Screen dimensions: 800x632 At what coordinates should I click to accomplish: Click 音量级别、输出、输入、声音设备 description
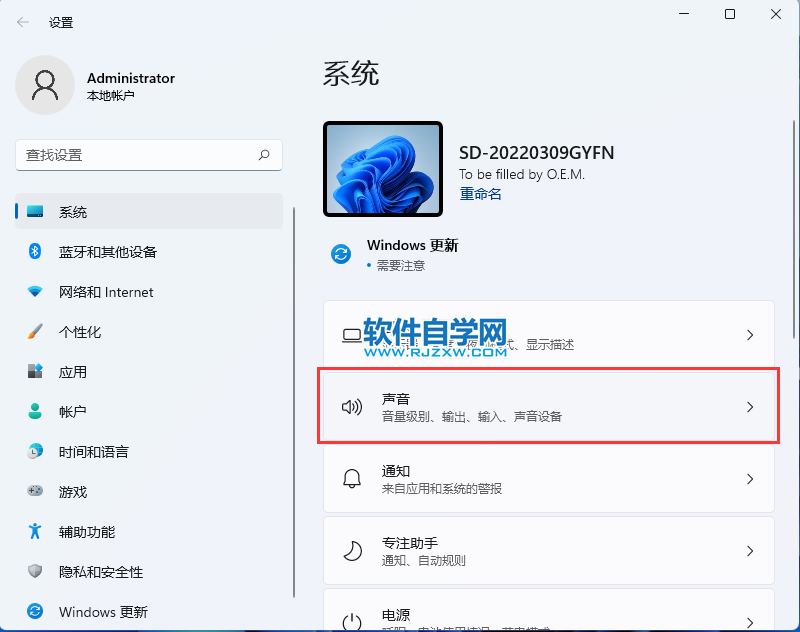pos(471,416)
